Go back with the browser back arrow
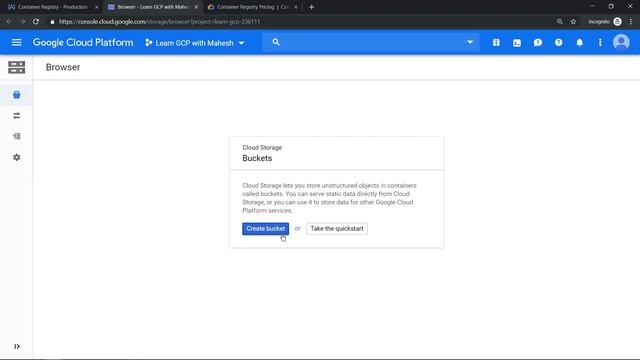The width and height of the screenshot is (640, 360). pos(9,22)
